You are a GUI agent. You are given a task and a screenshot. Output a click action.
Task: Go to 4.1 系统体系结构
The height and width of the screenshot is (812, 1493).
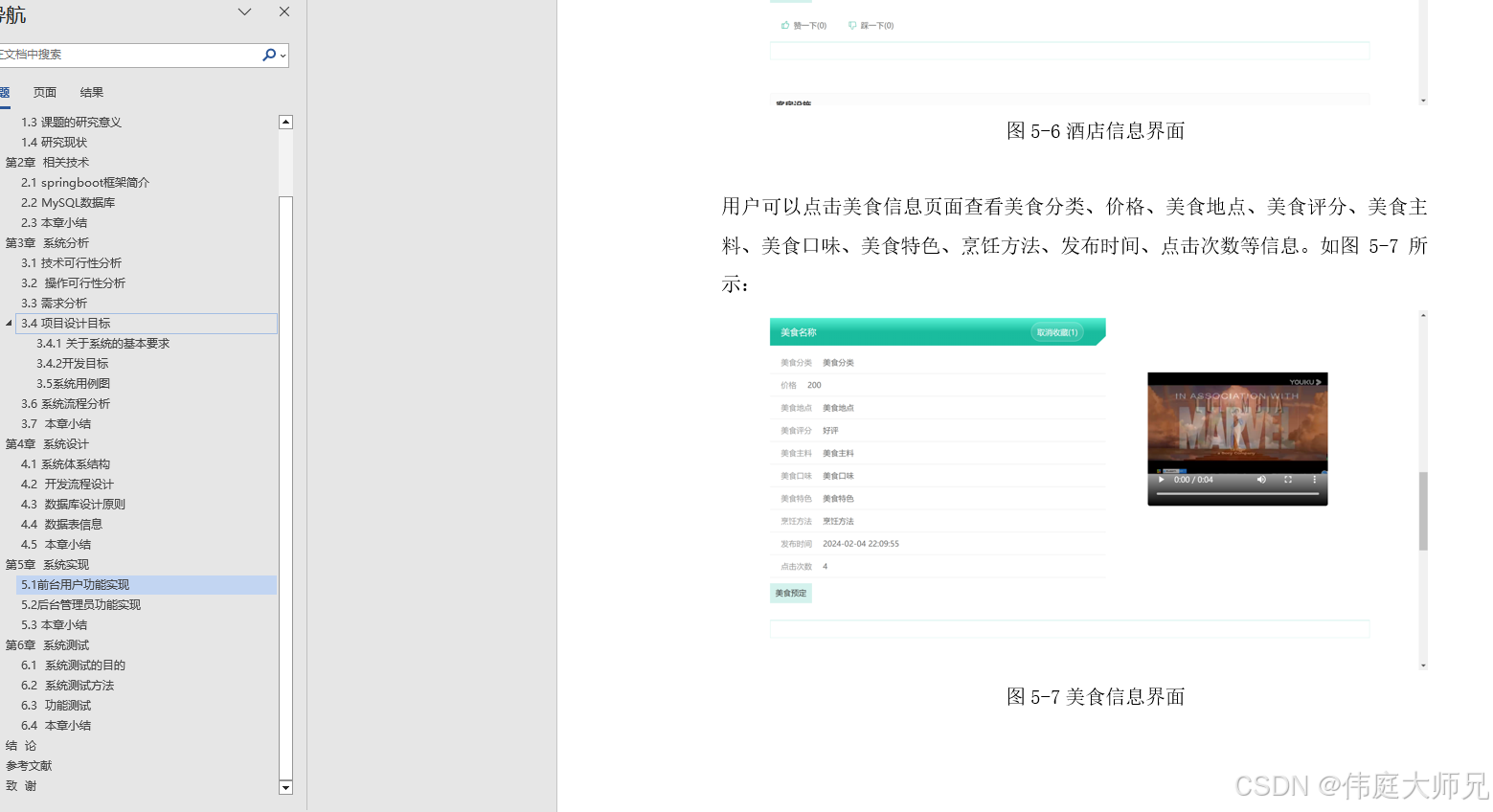click(x=66, y=463)
